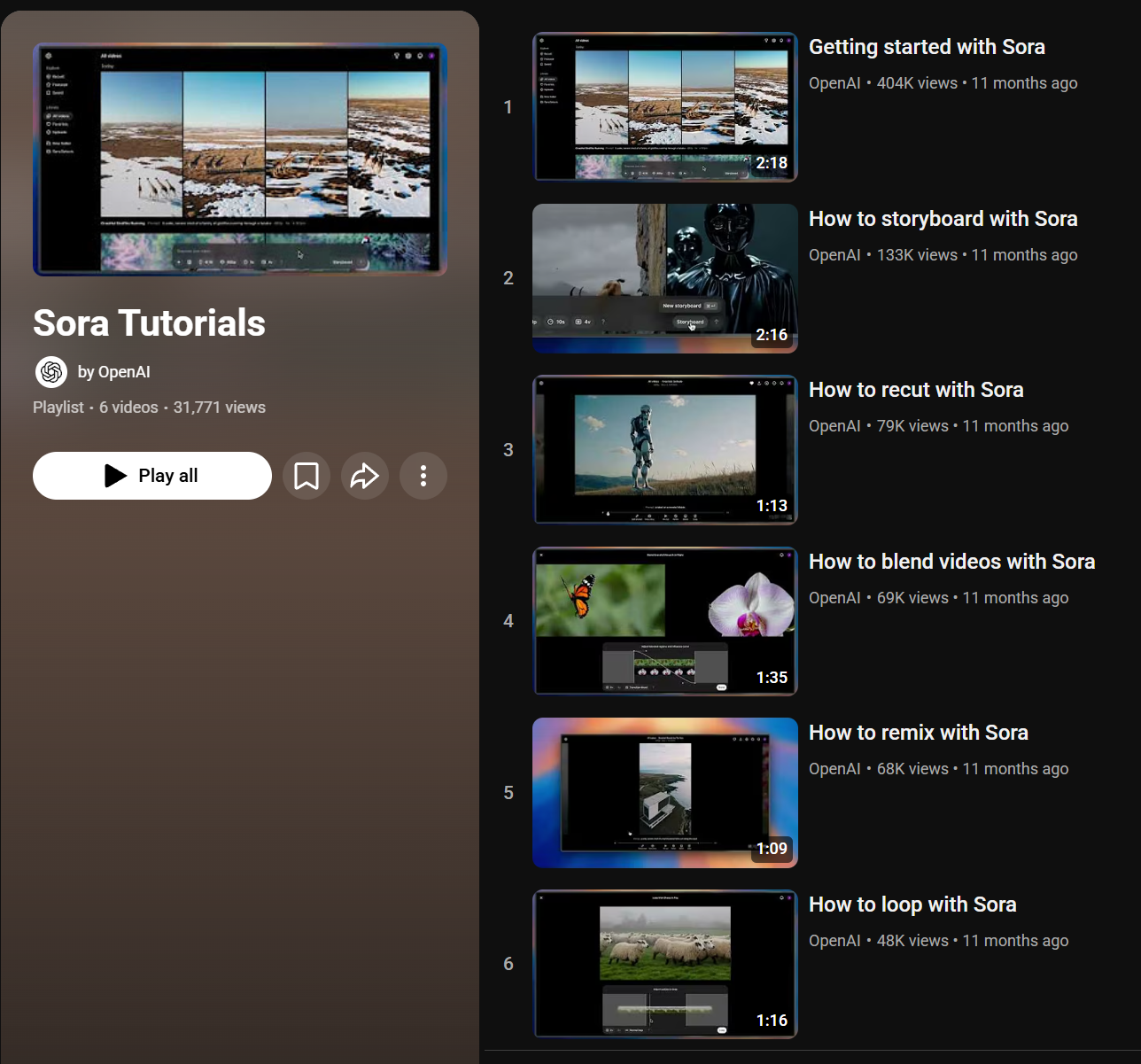
Task: Click the OpenAI logo avatar
Action: (x=51, y=372)
